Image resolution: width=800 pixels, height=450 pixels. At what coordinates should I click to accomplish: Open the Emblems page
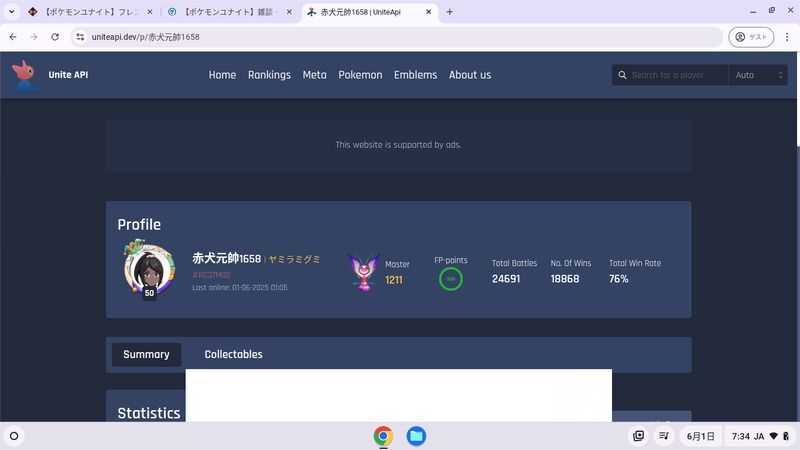tap(415, 75)
